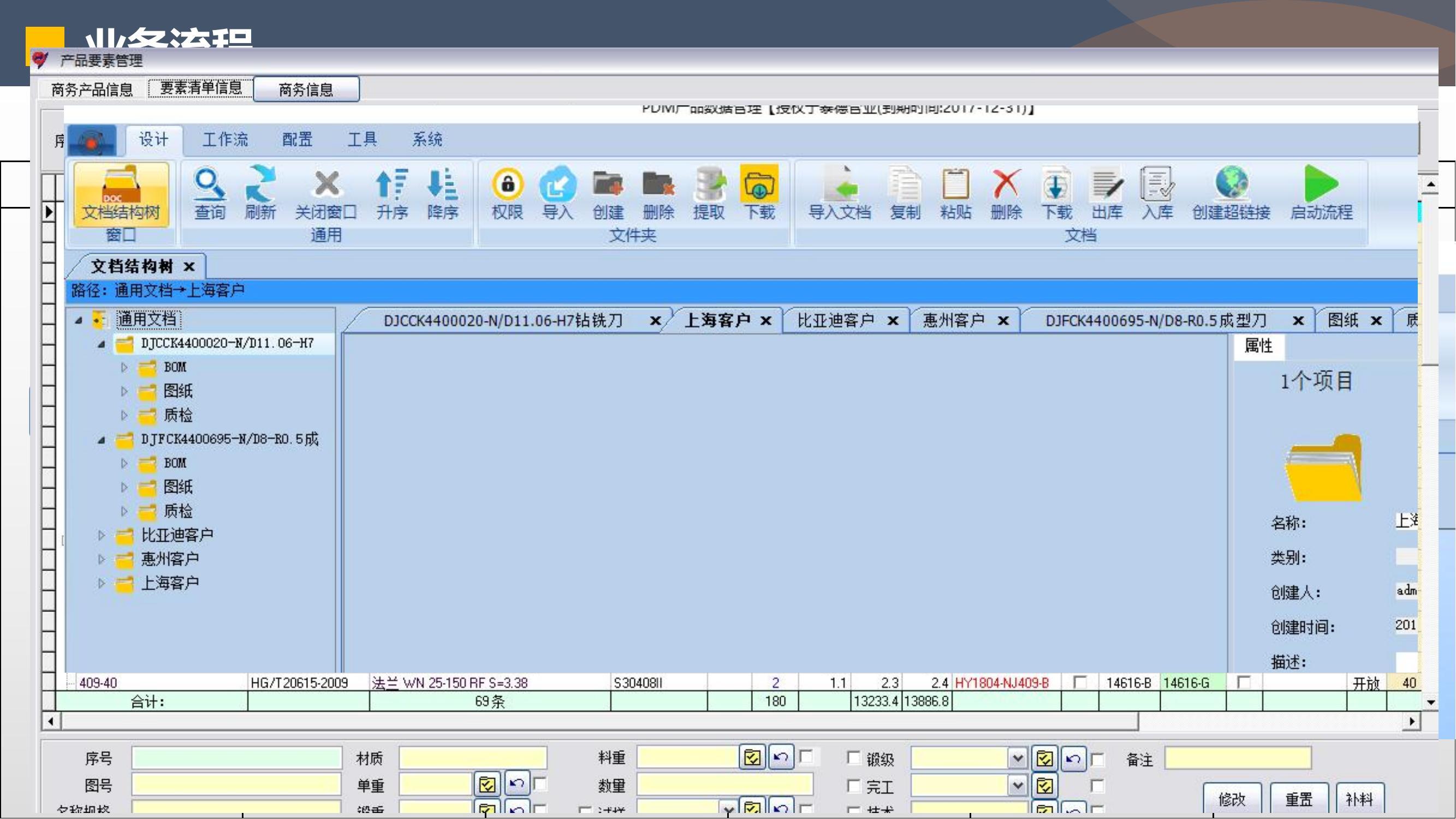The image size is (1456, 819).
Task: Collapse the DJCCK4400020-N/D11.06-H7 folder node
Action: tap(101, 344)
